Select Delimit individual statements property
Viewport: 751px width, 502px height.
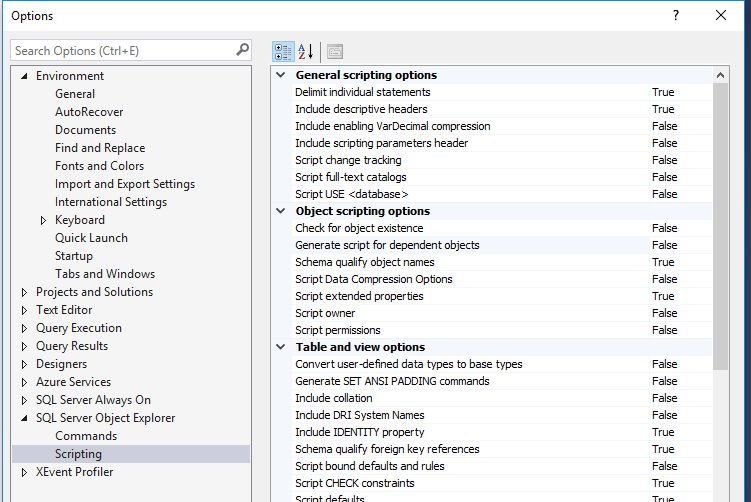coord(363,92)
